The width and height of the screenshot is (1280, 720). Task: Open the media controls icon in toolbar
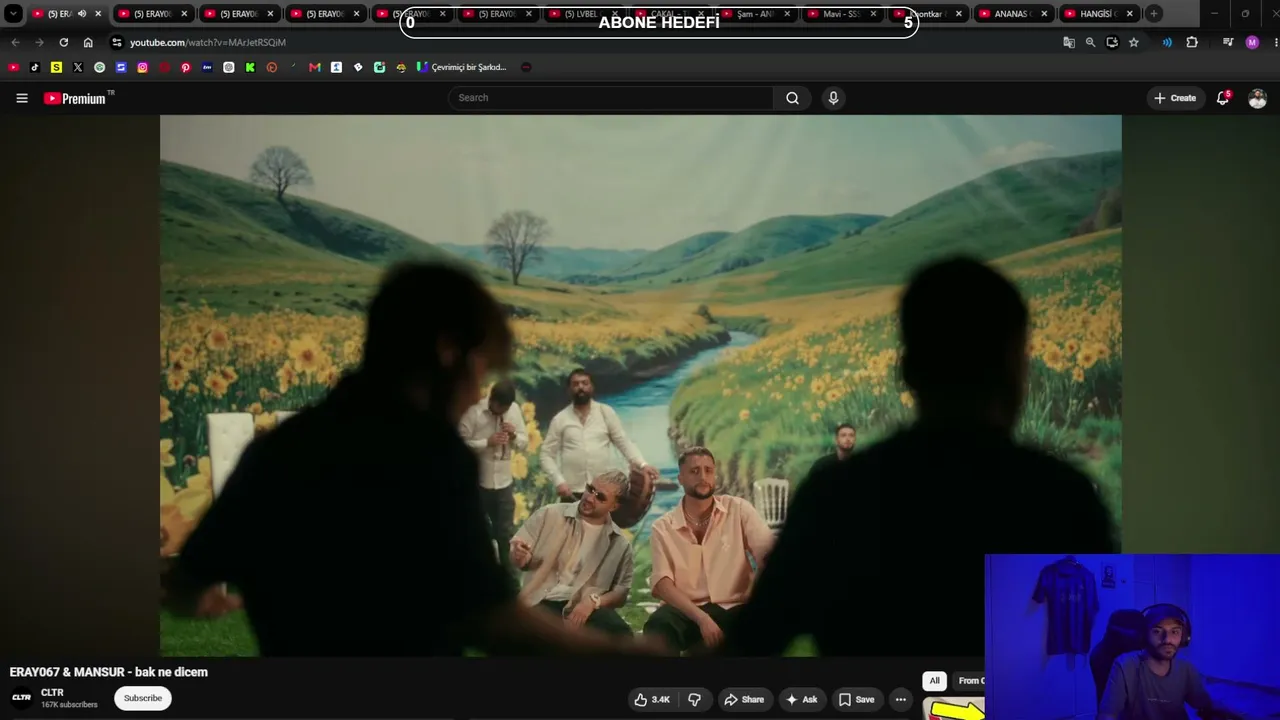[x=1228, y=42]
